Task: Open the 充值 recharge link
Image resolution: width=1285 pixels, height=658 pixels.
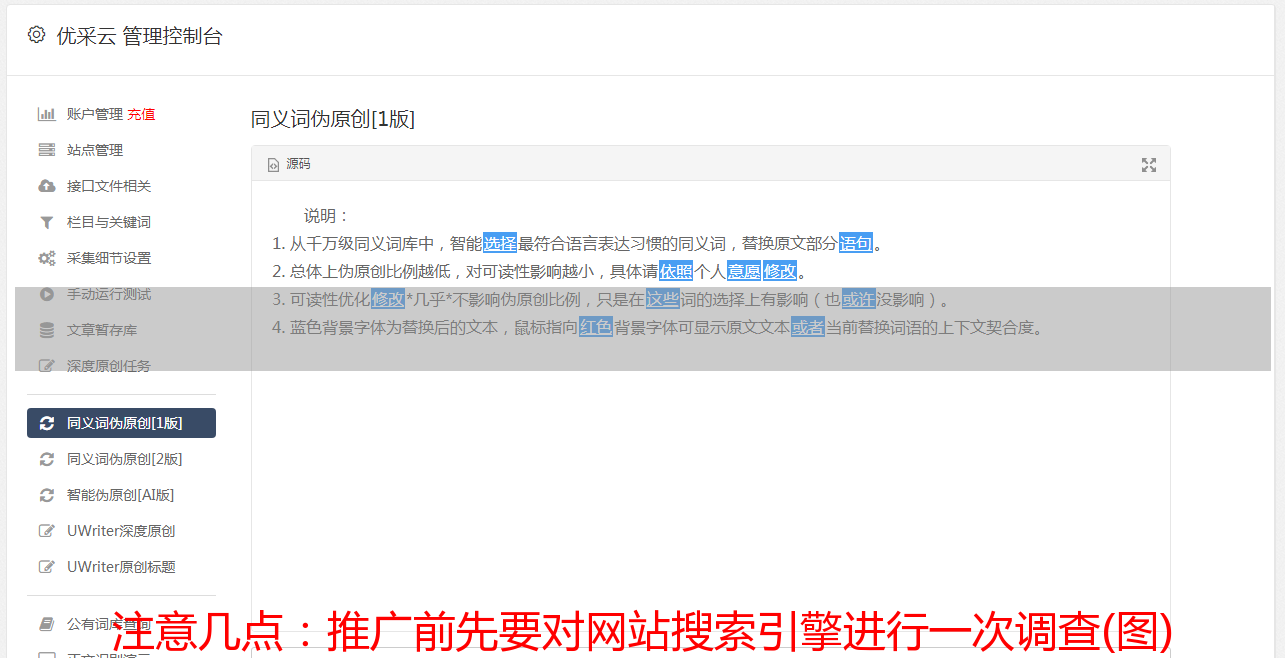Action: [141, 114]
